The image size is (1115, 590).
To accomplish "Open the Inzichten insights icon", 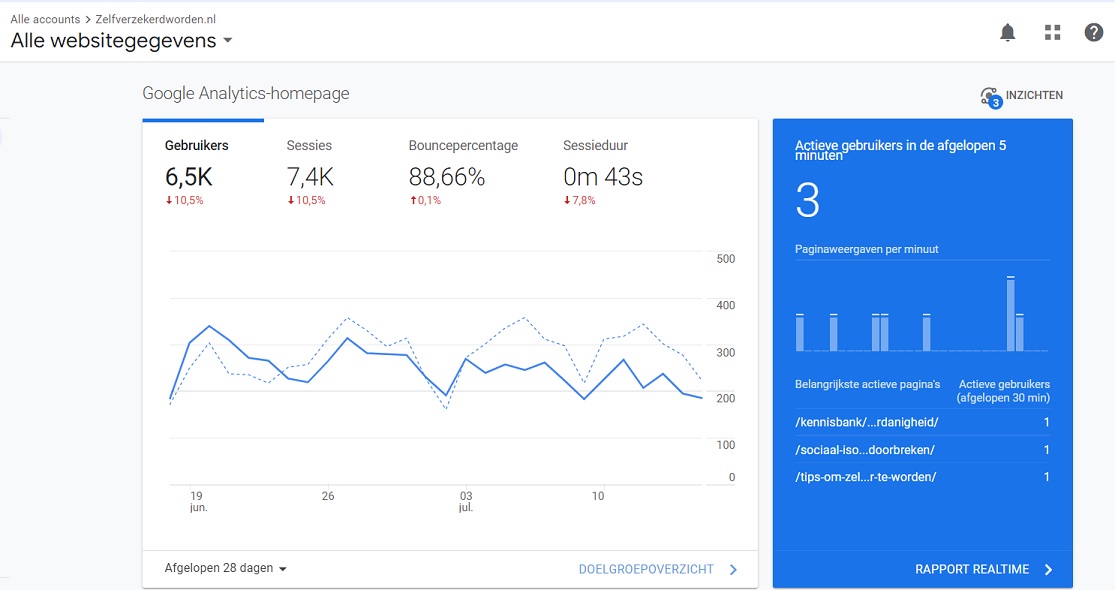I will pyautogui.click(x=991, y=97).
